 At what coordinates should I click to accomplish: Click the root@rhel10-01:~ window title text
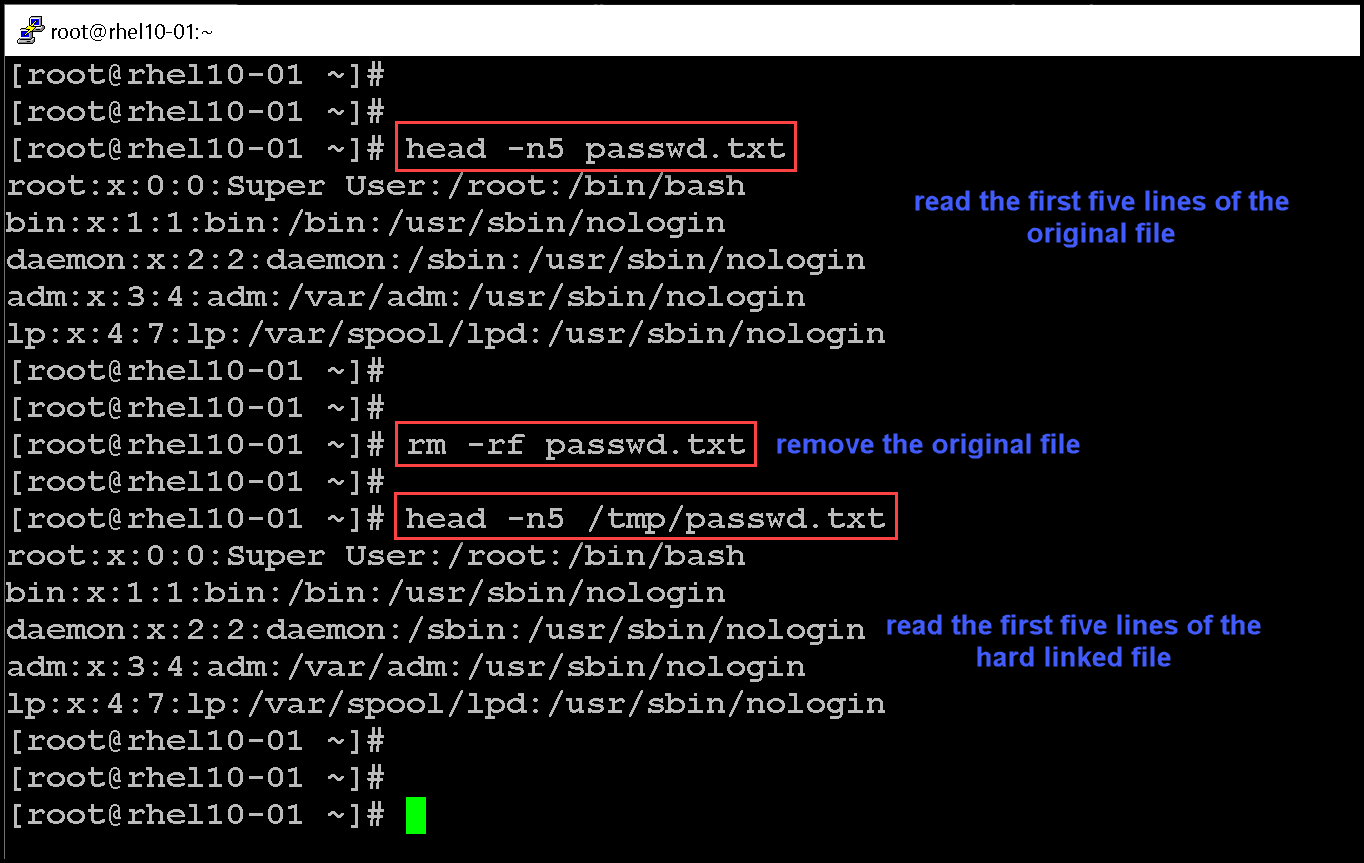coord(132,32)
